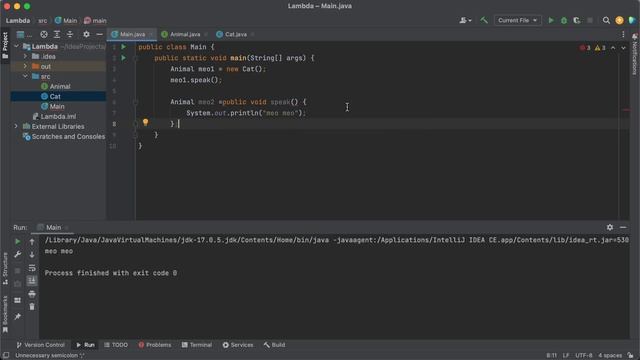The image size is (640, 360).
Task: Go to the previous highlighted error arrow
Action: click(x=613, y=48)
